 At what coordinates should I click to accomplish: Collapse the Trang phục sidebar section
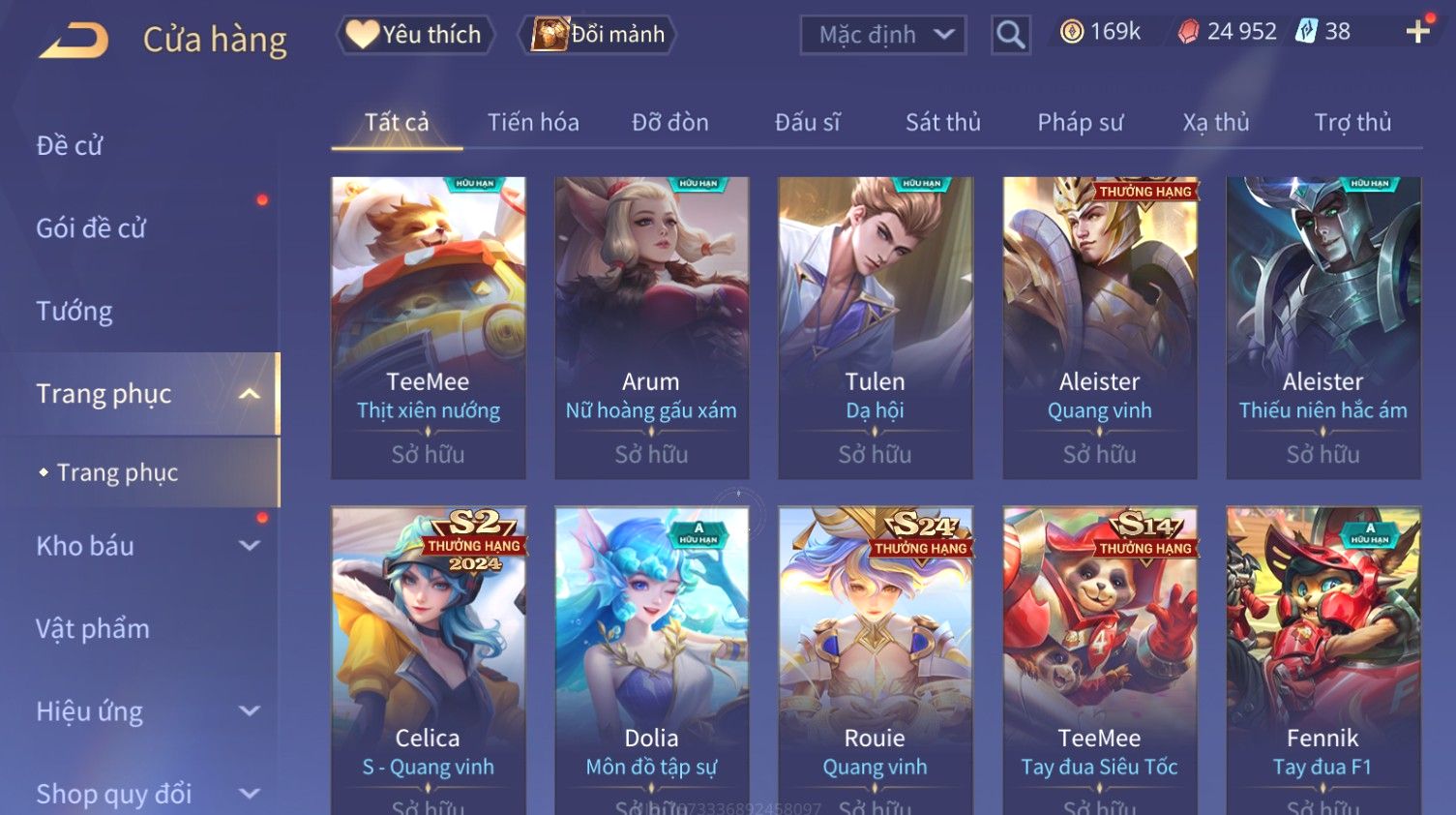250,394
